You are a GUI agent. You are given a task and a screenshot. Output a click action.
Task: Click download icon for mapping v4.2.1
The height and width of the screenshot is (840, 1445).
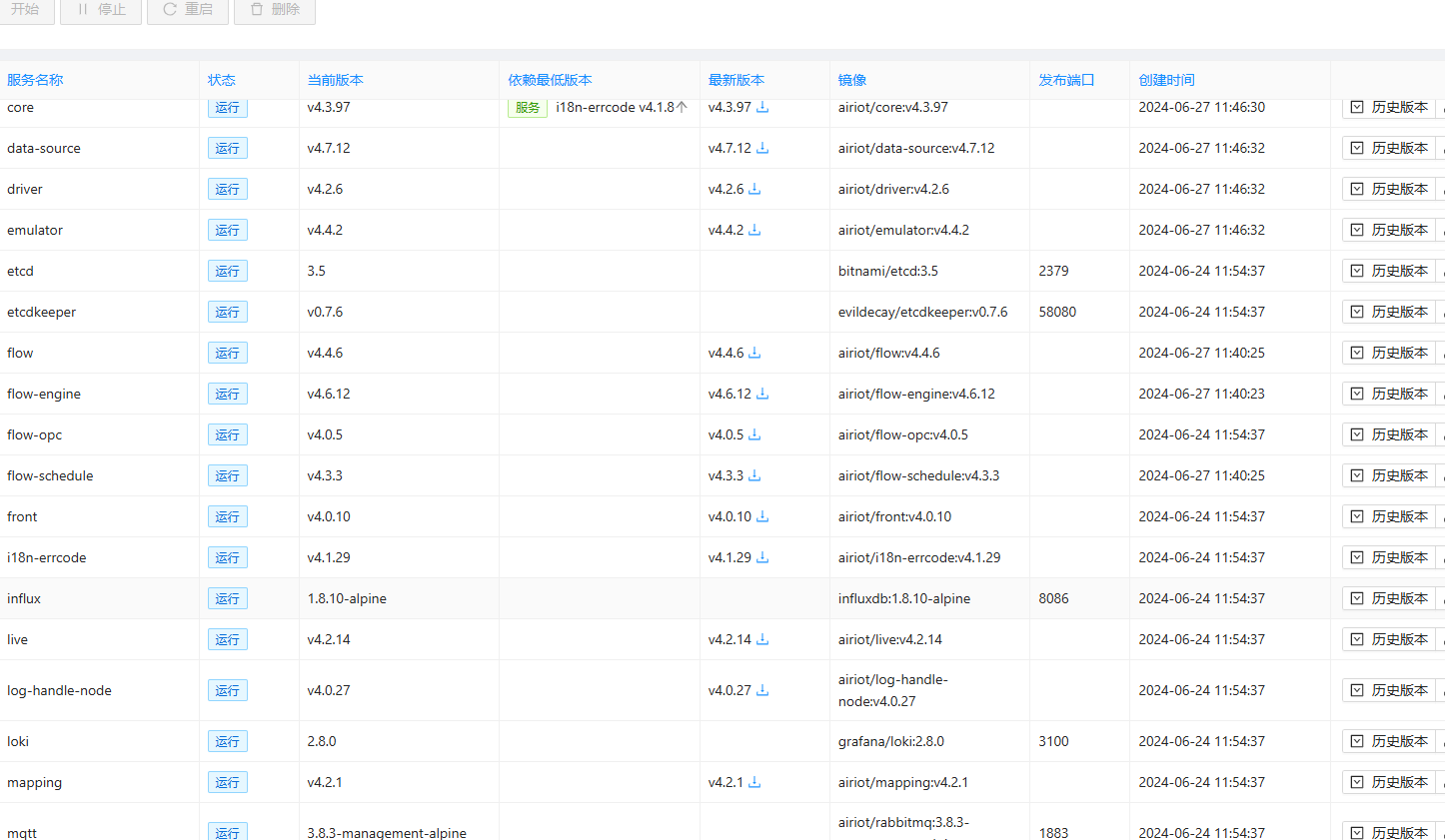pyautogui.click(x=754, y=782)
